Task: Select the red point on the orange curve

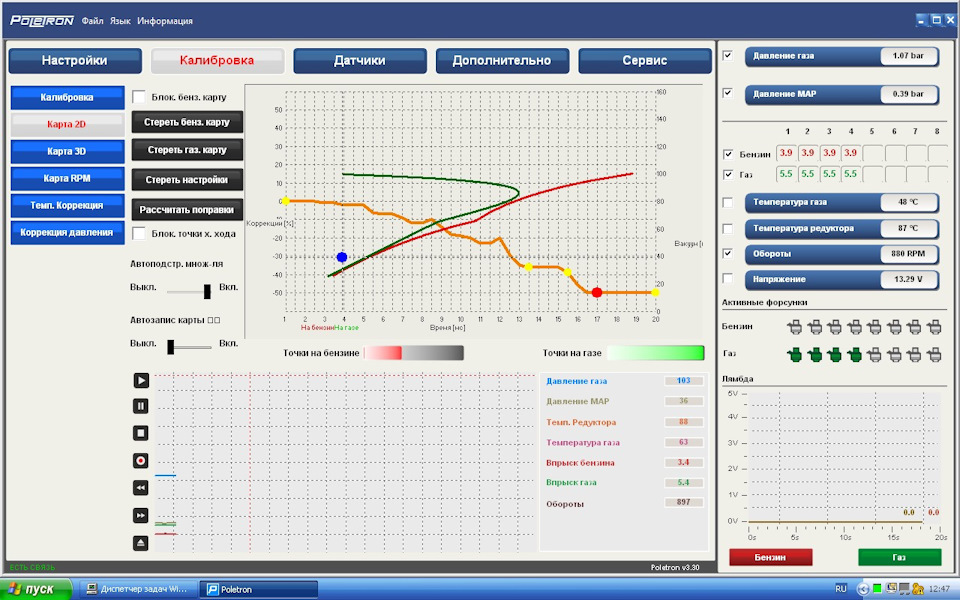Action: tap(597, 293)
